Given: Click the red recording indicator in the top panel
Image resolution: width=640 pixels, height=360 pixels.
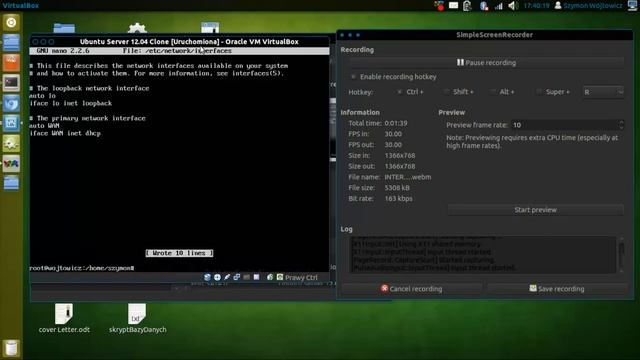Looking at the screenshot, I should coord(439,6).
